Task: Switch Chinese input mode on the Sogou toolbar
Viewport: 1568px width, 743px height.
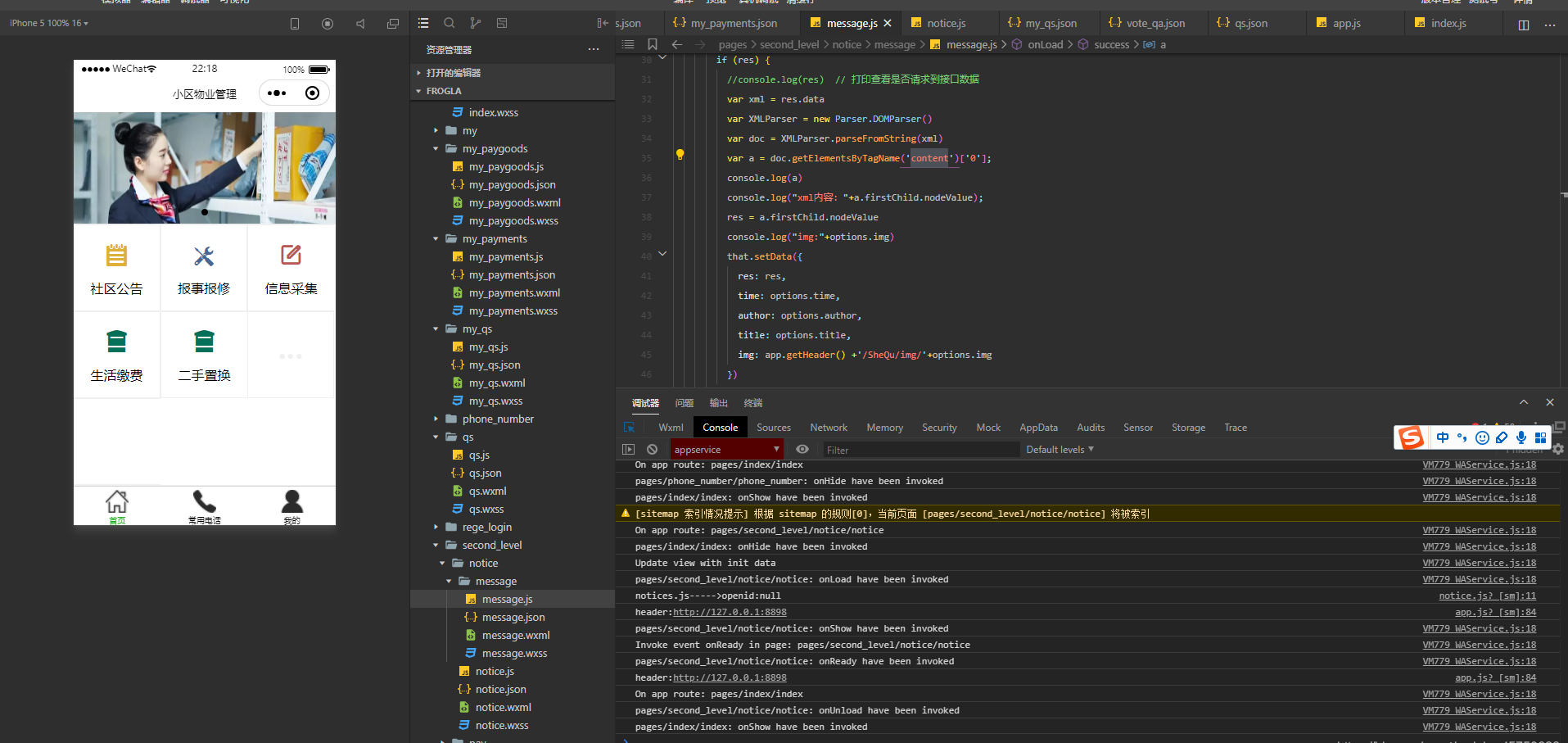Action: tap(1443, 437)
